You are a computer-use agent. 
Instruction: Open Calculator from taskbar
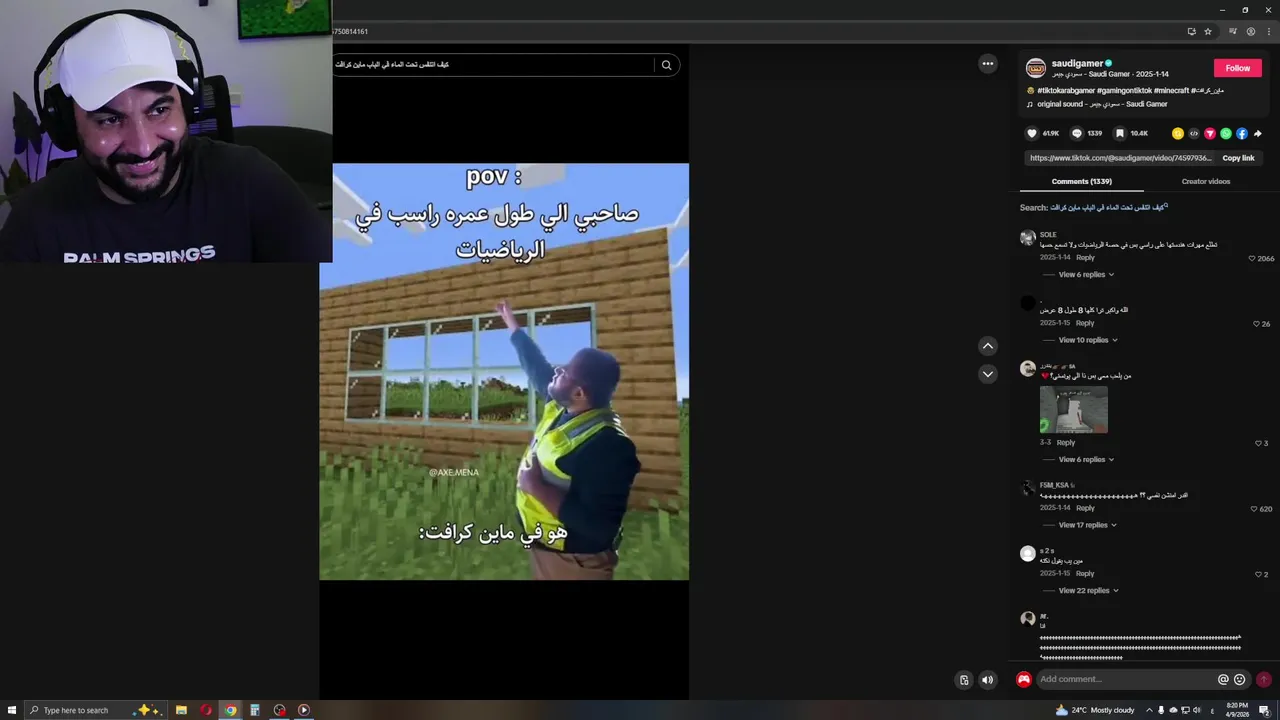[255, 710]
